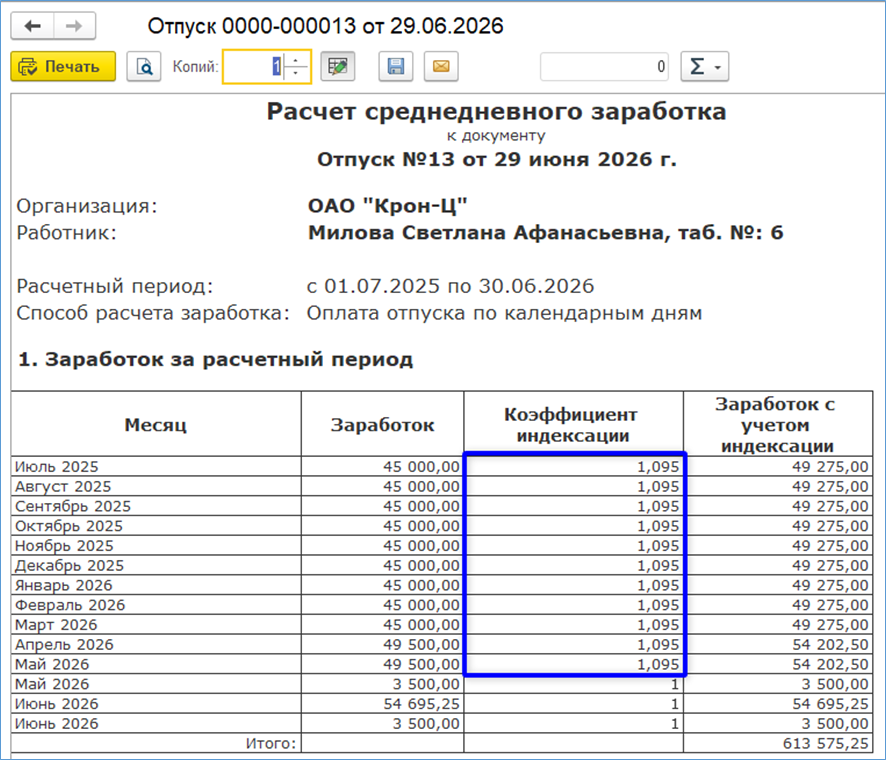Send by email with the envelope icon
886x760 pixels.
click(x=441, y=67)
